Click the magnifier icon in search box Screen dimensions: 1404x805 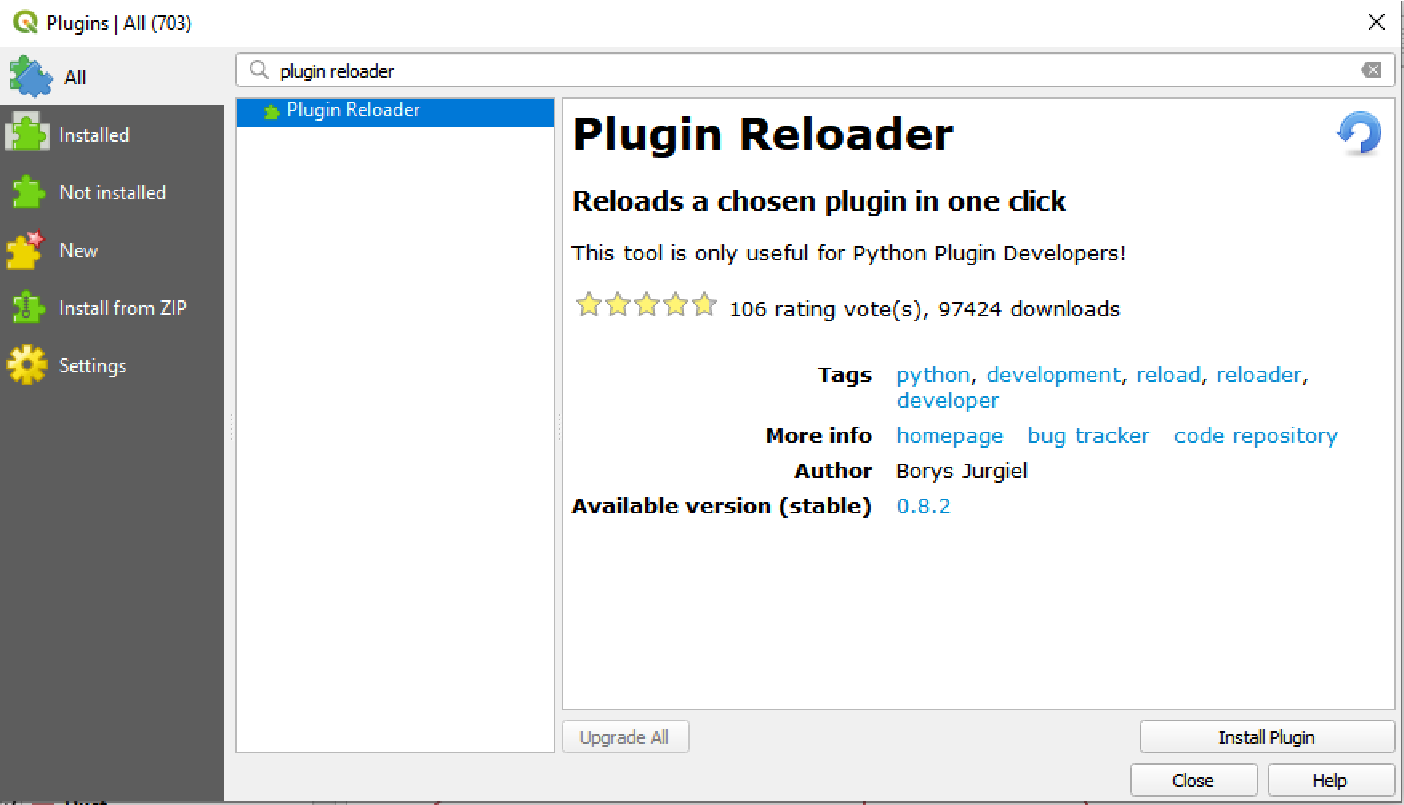(259, 71)
